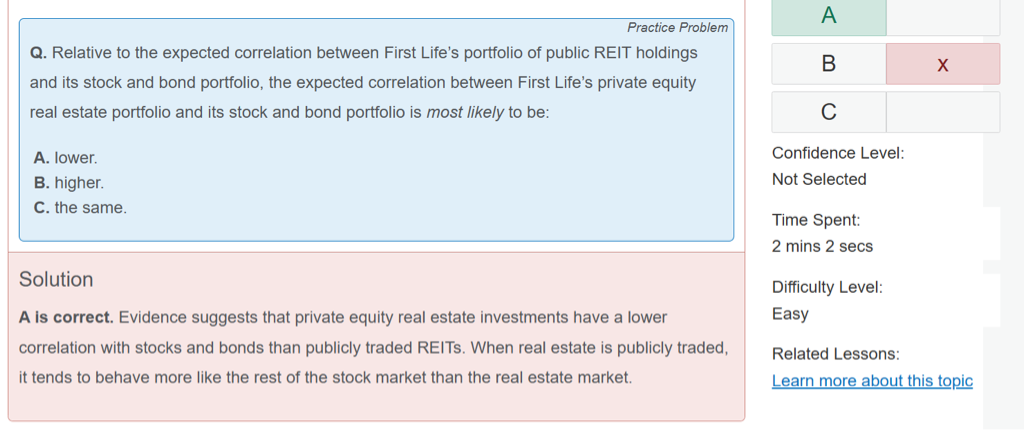The height and width of the screenshot is (430, 1024).
Task: Click the 'Solution' heading
Action: point(56,280)
